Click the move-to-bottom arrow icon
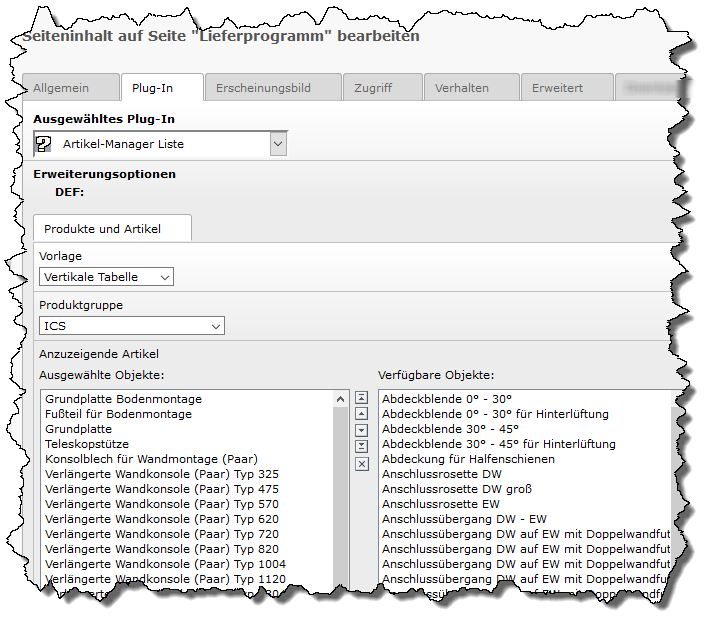 click(362, 446)
